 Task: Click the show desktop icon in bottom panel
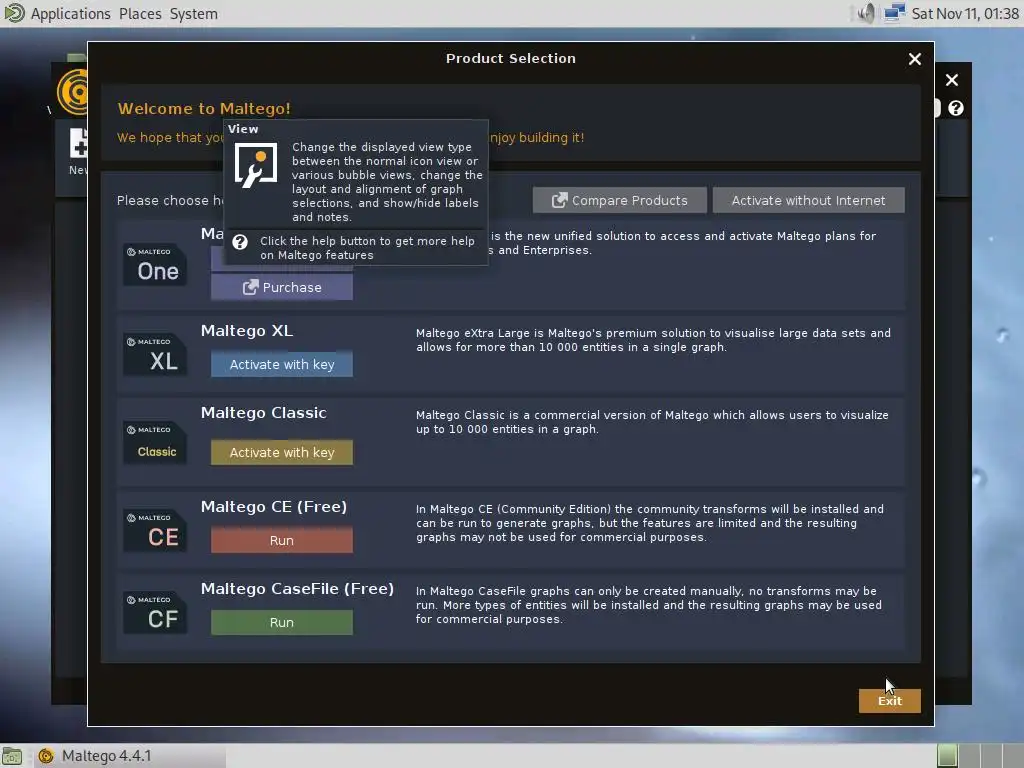[12, 756]
